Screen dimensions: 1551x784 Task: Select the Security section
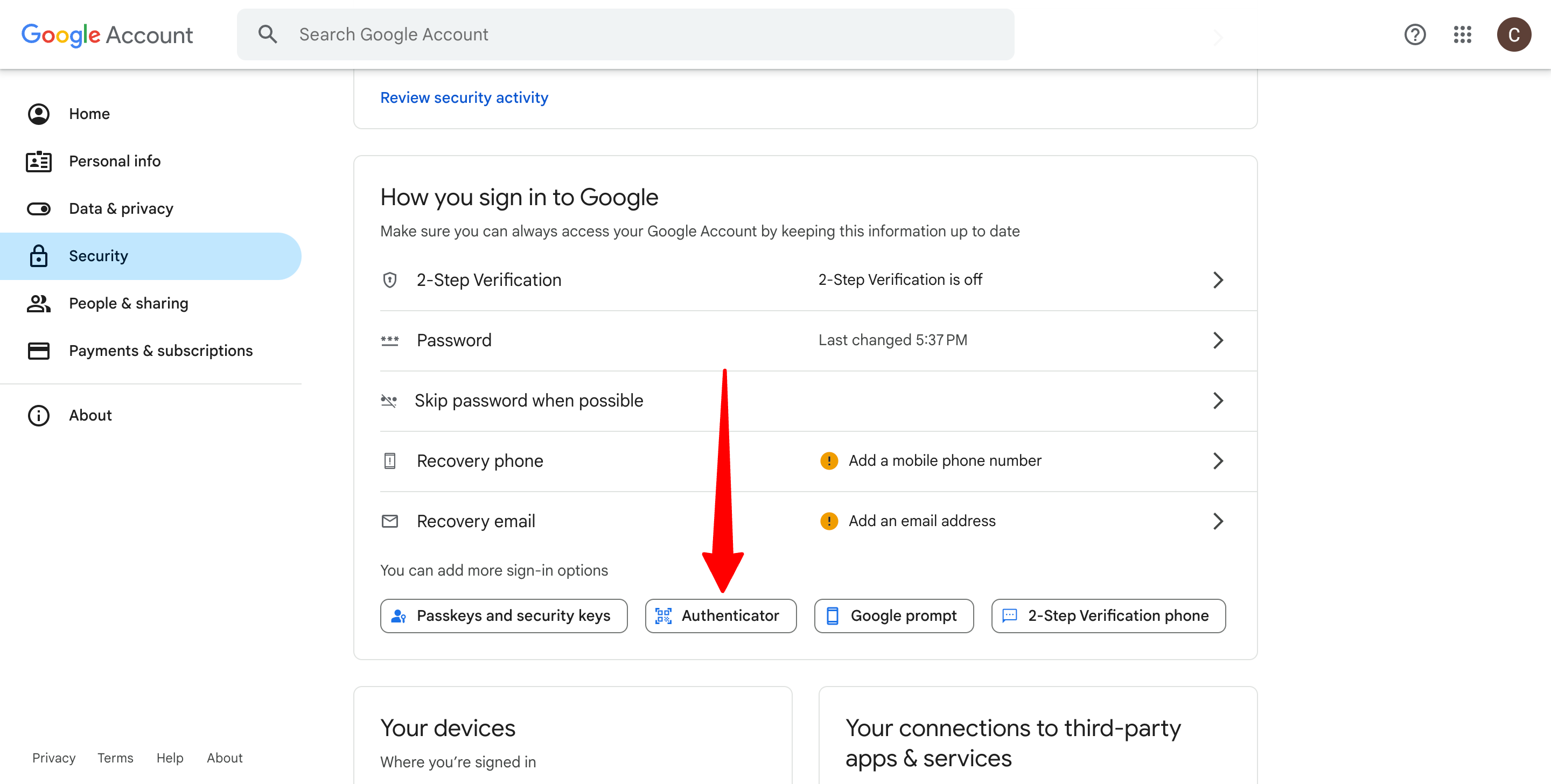[151, 256]
